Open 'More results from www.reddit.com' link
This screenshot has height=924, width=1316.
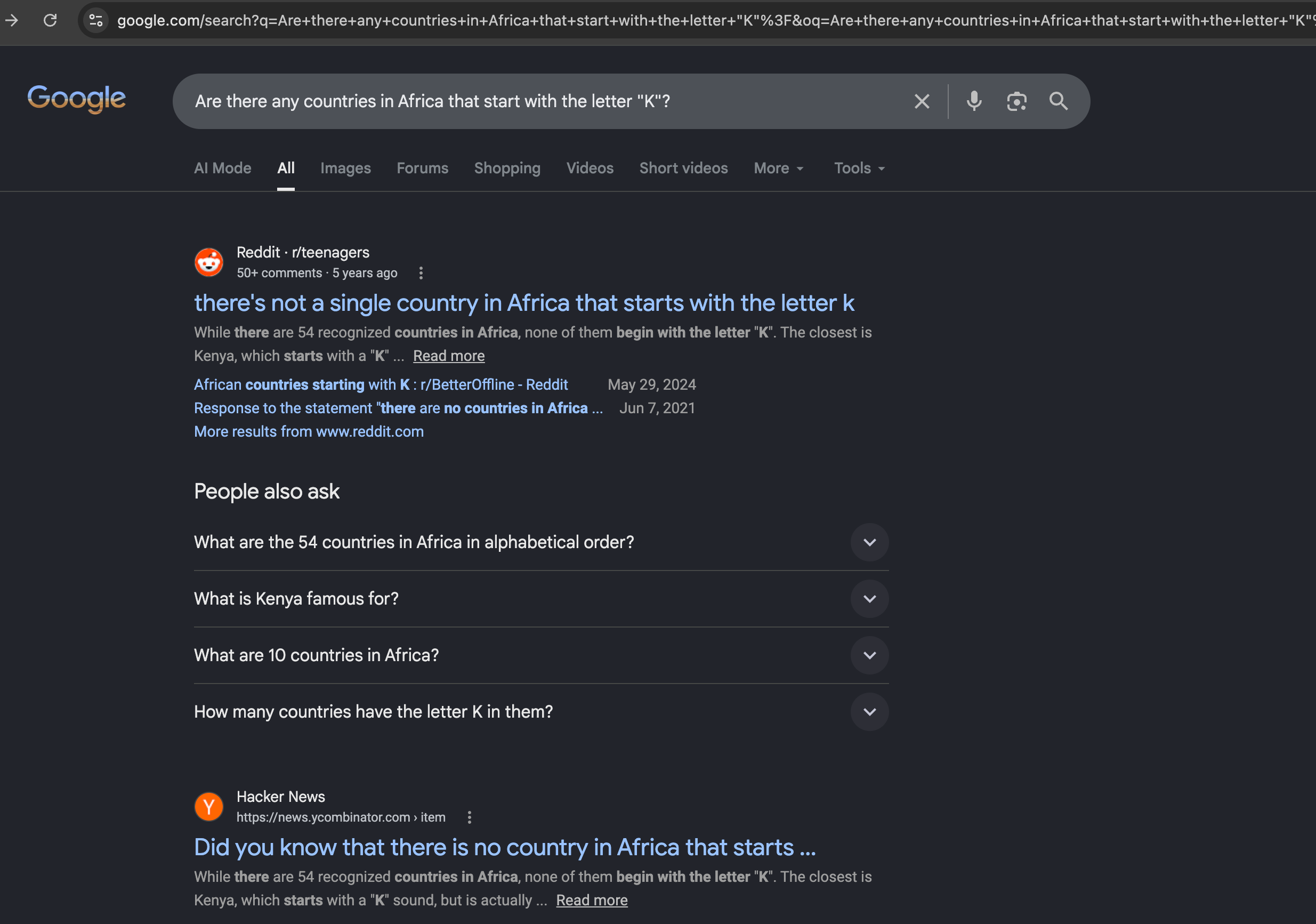click(309, 432)
